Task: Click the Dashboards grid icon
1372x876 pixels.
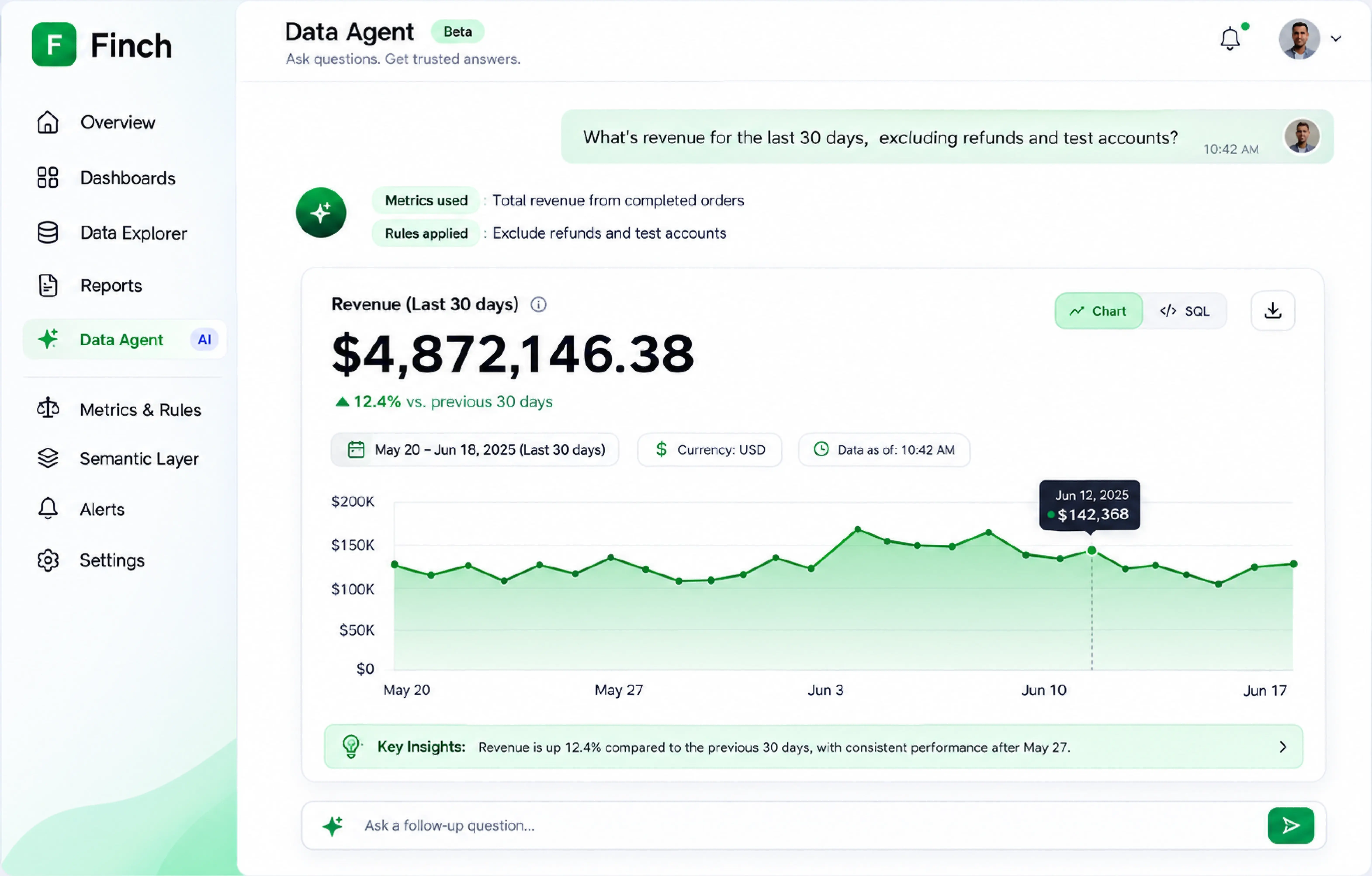Action: 48,177
